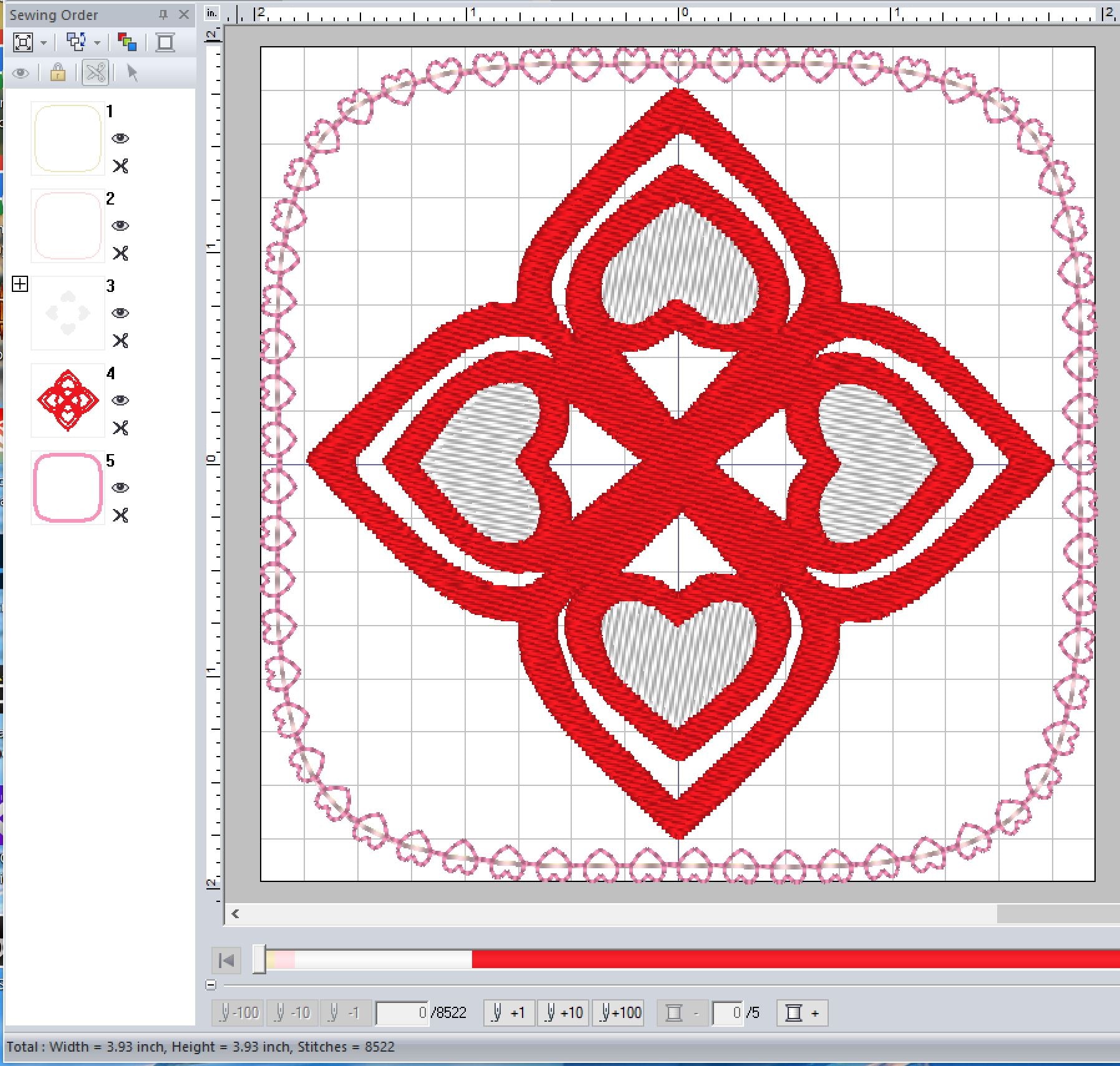Click the padlock lock icon in toolbar

57,73
